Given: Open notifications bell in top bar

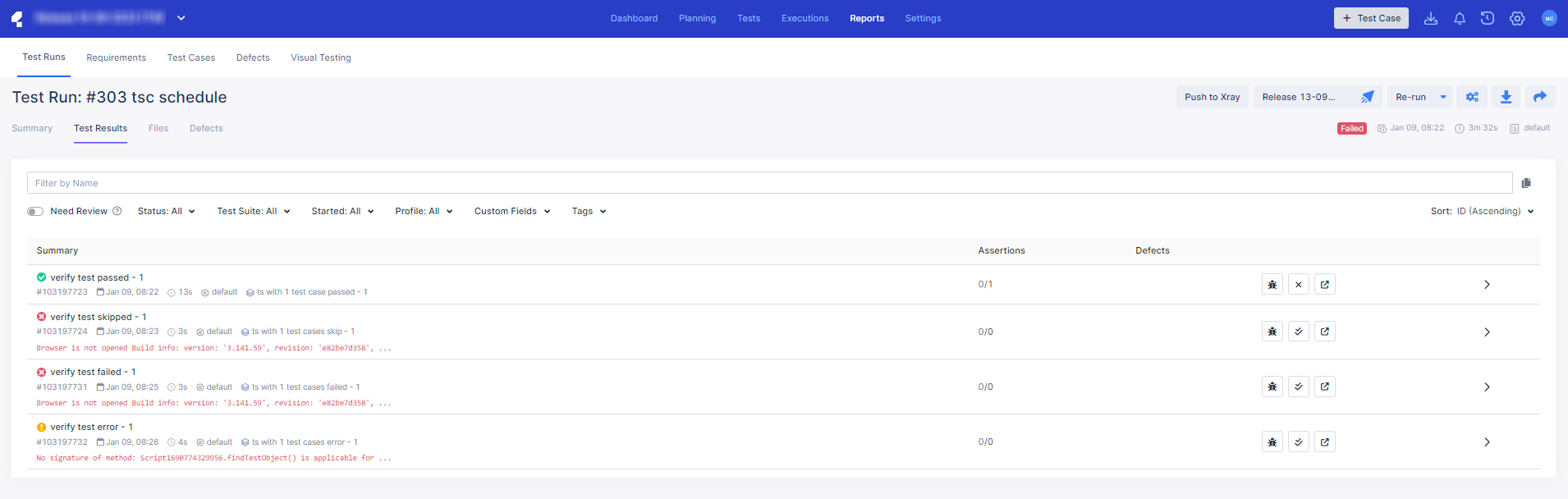Looking at the screenshot, I should [x=1459, y=18].
